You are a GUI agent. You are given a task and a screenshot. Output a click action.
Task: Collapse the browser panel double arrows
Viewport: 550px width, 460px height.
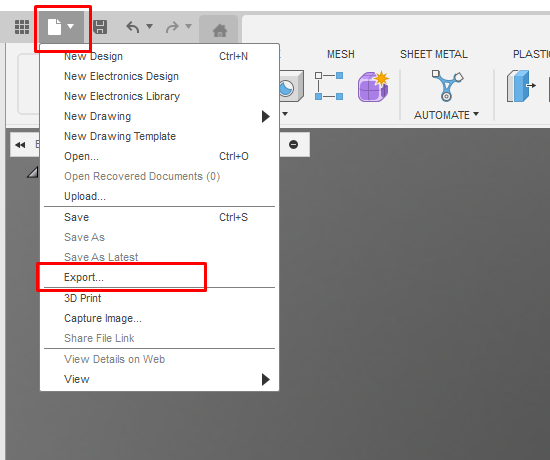pyautogui.click(x=20, y=145)
